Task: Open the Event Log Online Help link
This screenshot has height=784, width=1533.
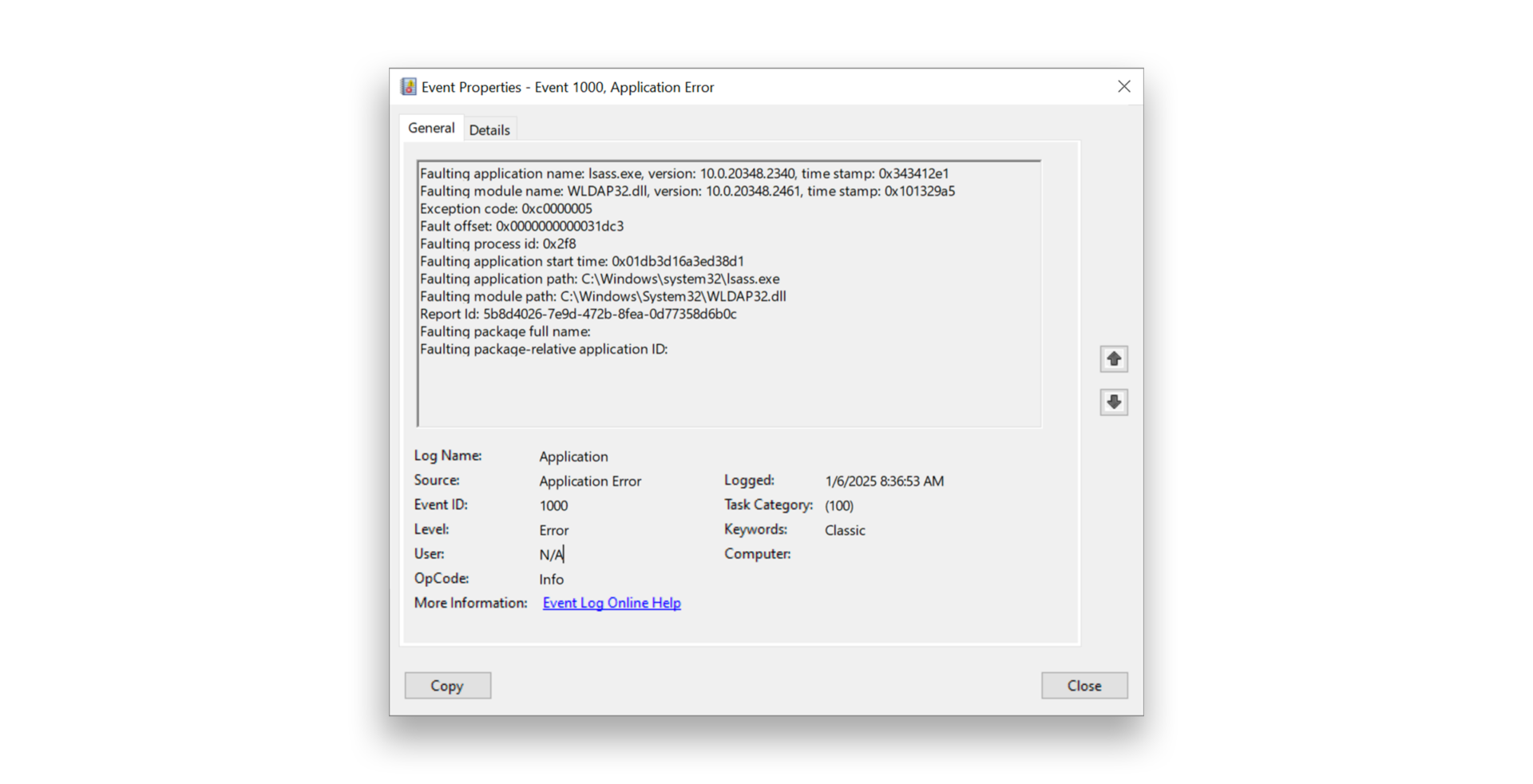Action: coord(611,603)
